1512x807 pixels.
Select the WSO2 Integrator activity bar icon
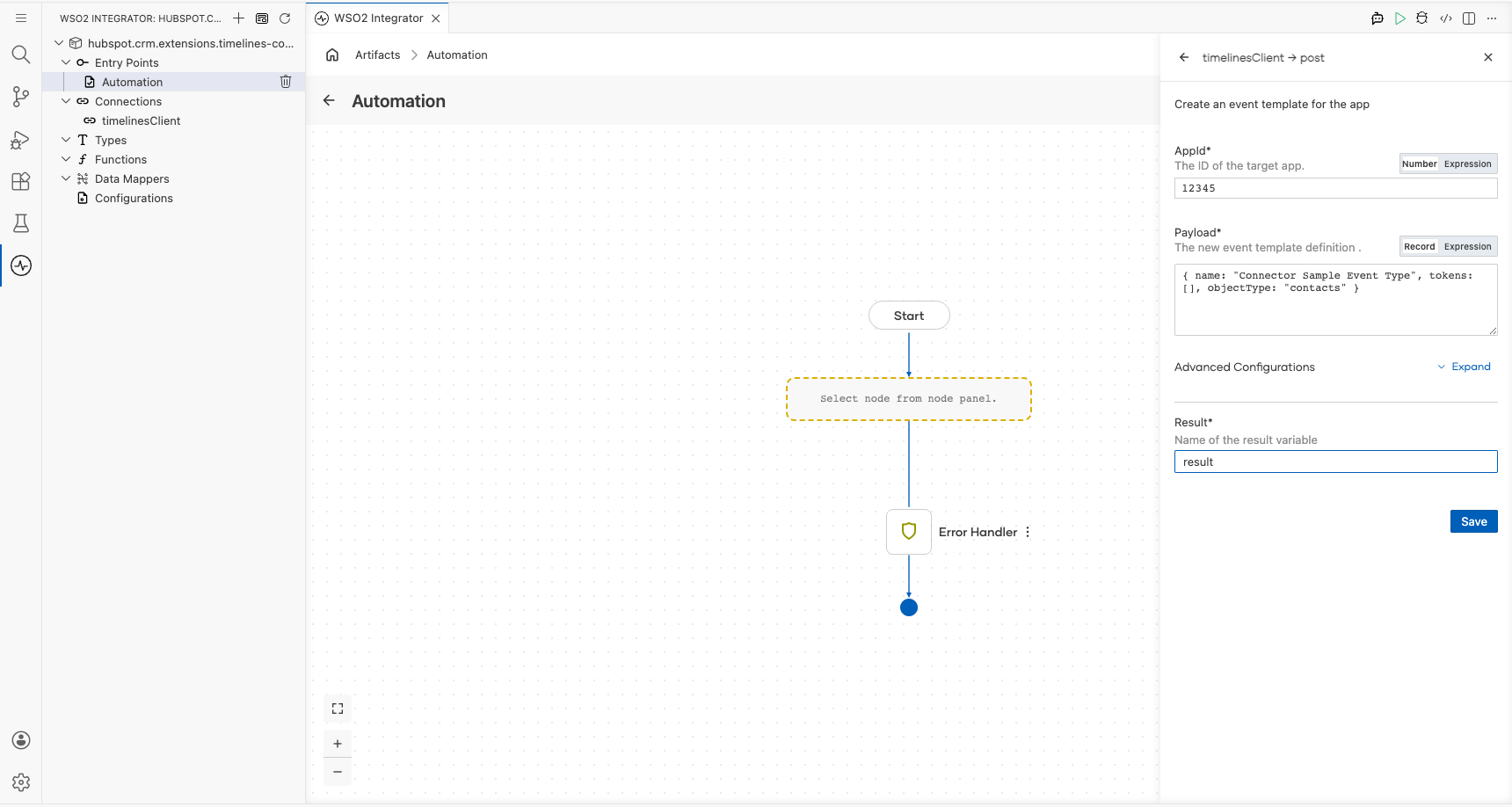(x=21, y=265)
